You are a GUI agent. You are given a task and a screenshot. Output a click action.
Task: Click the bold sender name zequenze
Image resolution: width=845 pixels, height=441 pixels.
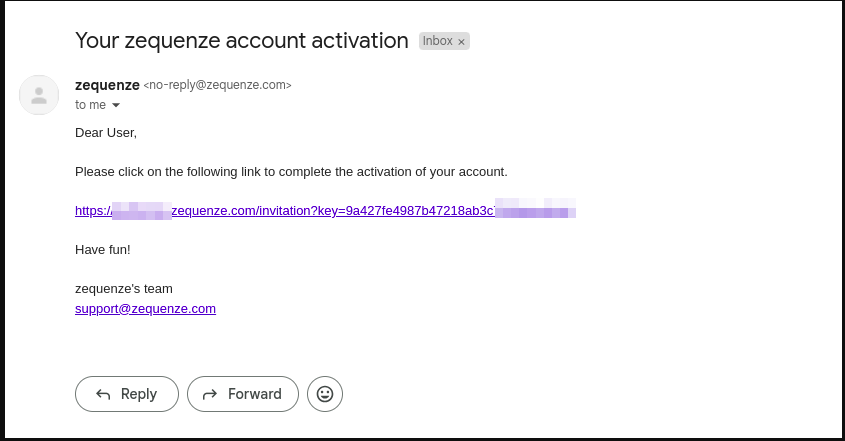pyautogui.click(x=107, y=85)
